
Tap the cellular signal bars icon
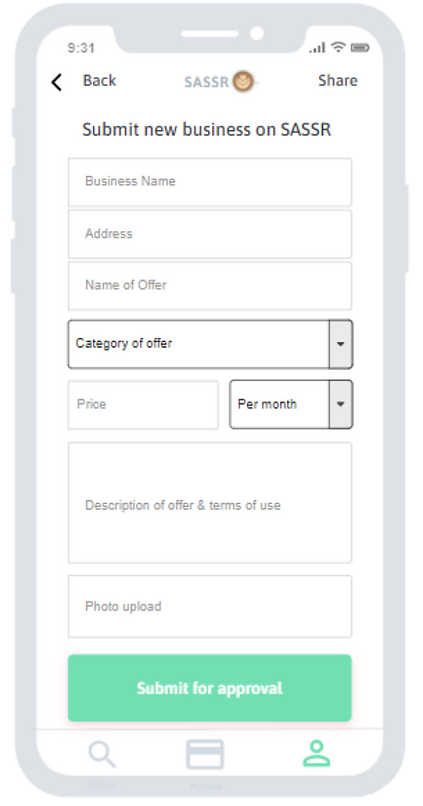pyautogui.click(x=317, y=48)
